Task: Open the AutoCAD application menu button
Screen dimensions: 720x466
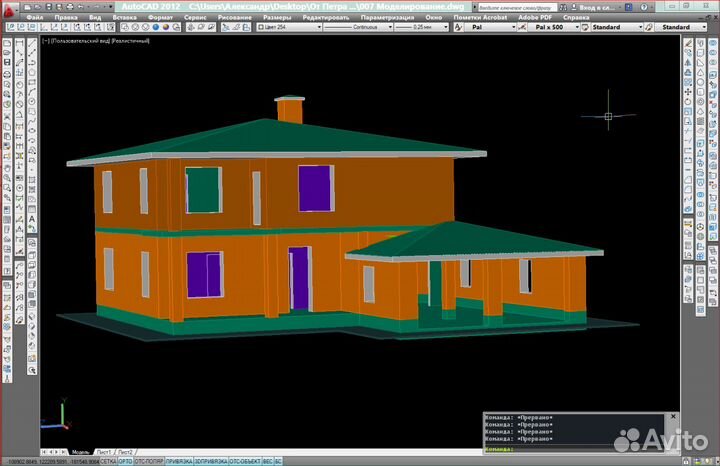Action: [9, 9]
